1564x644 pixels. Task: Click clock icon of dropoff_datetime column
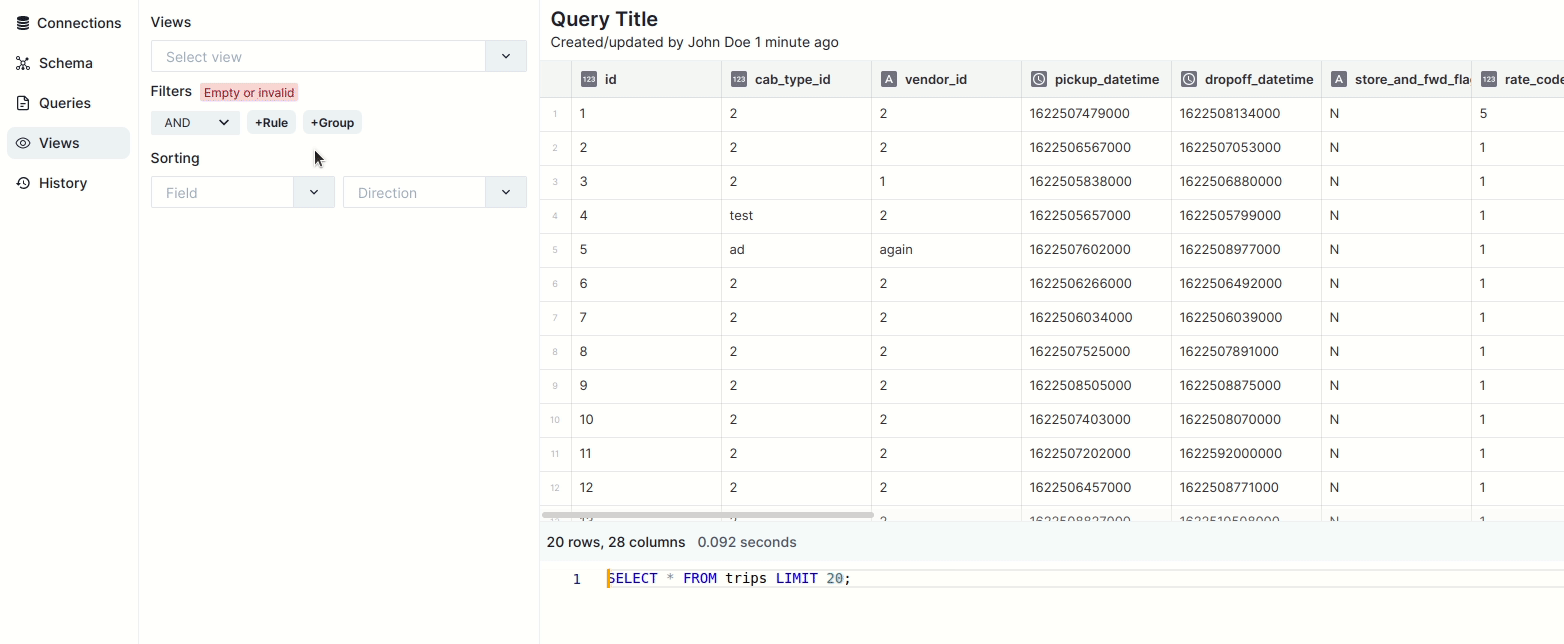tap(1189, 79)
